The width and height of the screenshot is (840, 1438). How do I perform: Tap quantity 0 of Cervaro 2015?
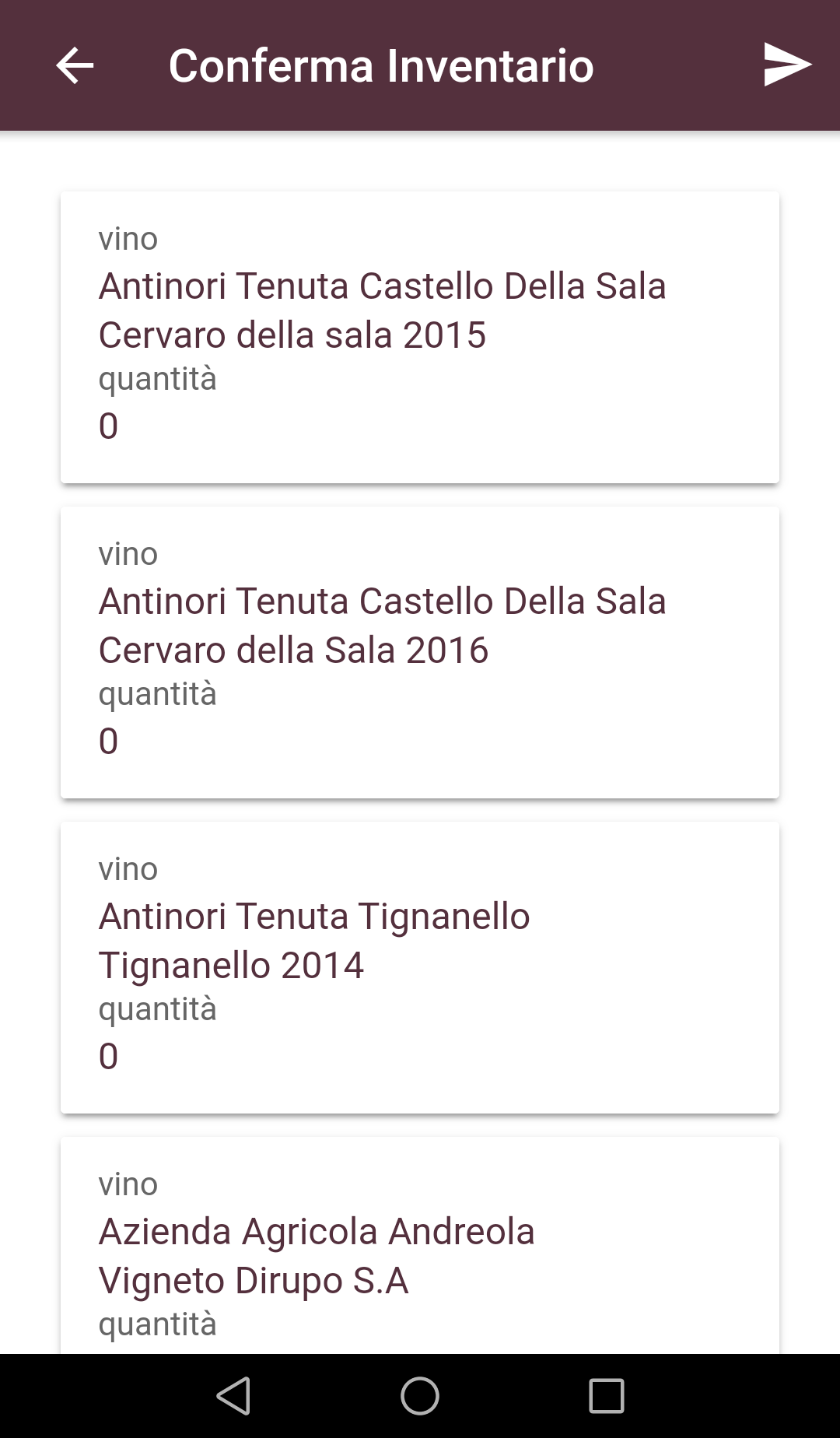108,426
